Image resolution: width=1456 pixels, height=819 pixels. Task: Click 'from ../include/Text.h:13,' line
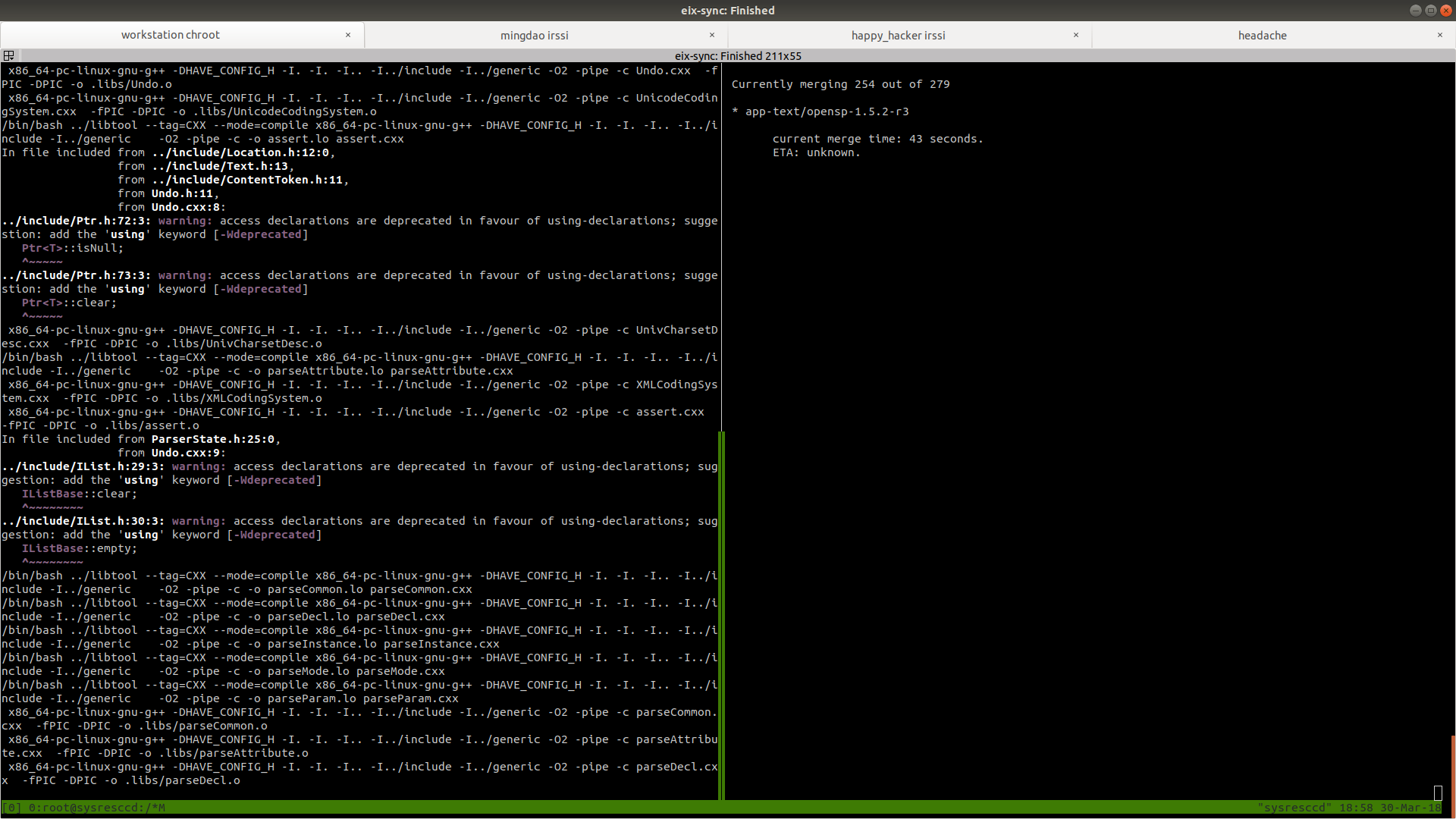(206, 166)
